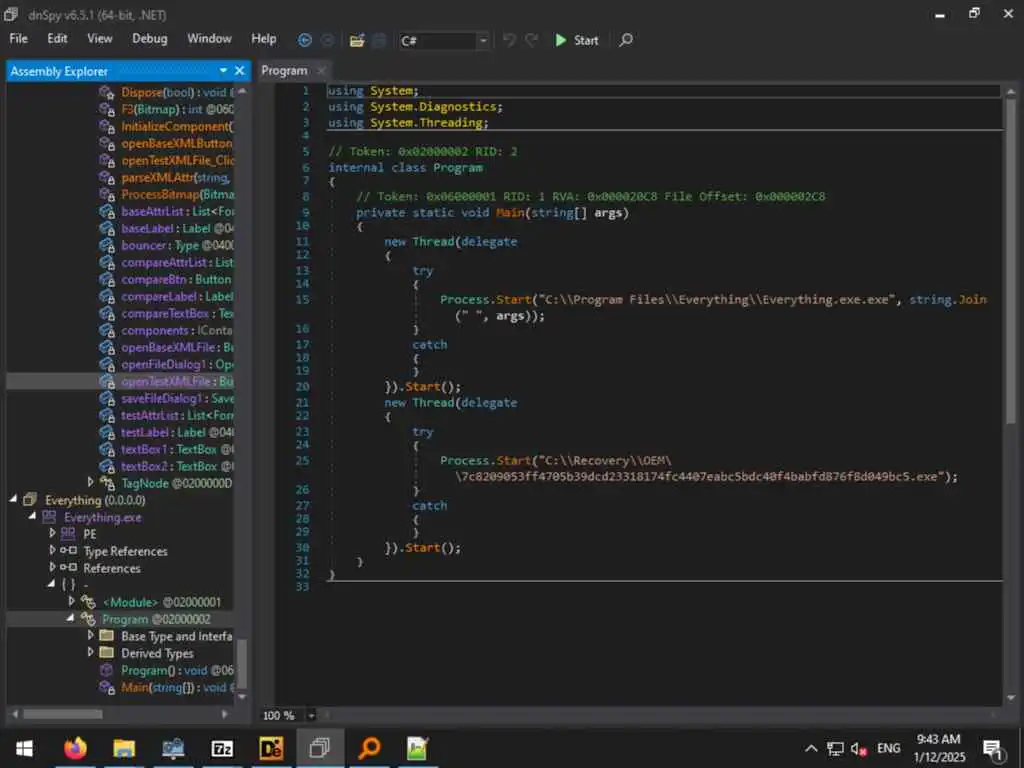This screenshot has width=1024, height=768.
Task: Close the Program tab
Action: click(321, 71)
